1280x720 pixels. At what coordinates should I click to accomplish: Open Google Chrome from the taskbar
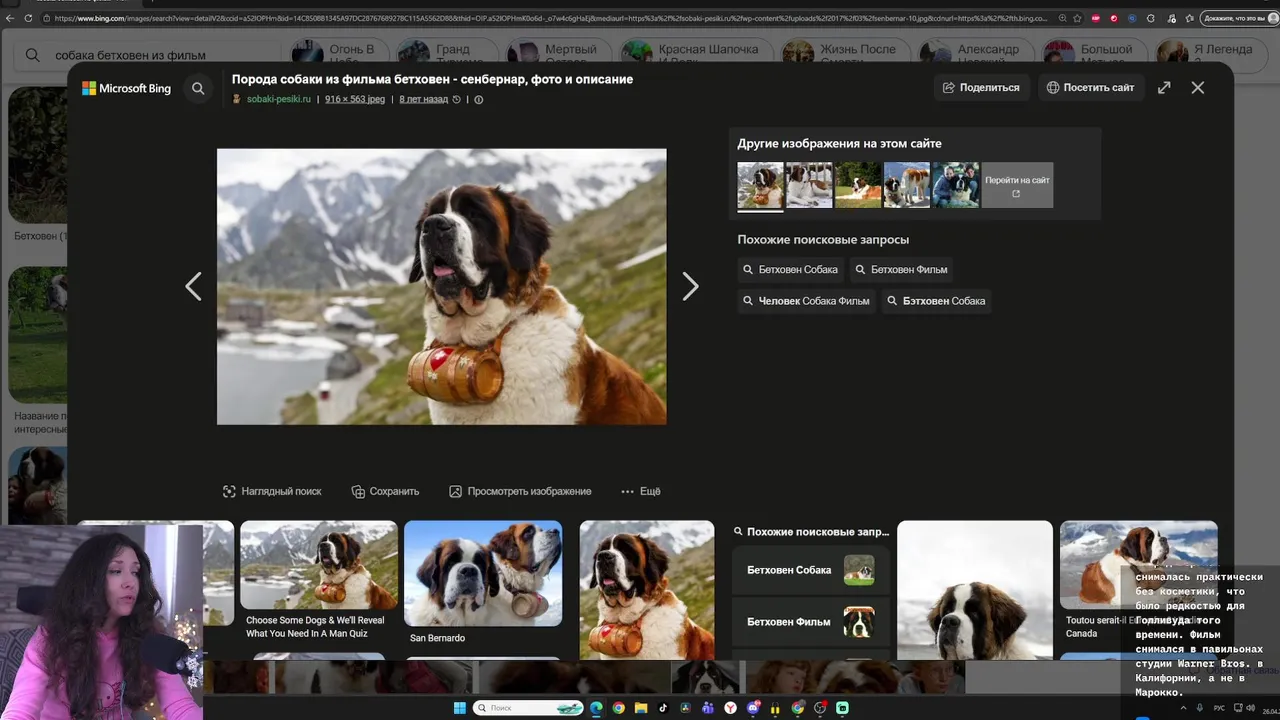(x=619, y=708)
